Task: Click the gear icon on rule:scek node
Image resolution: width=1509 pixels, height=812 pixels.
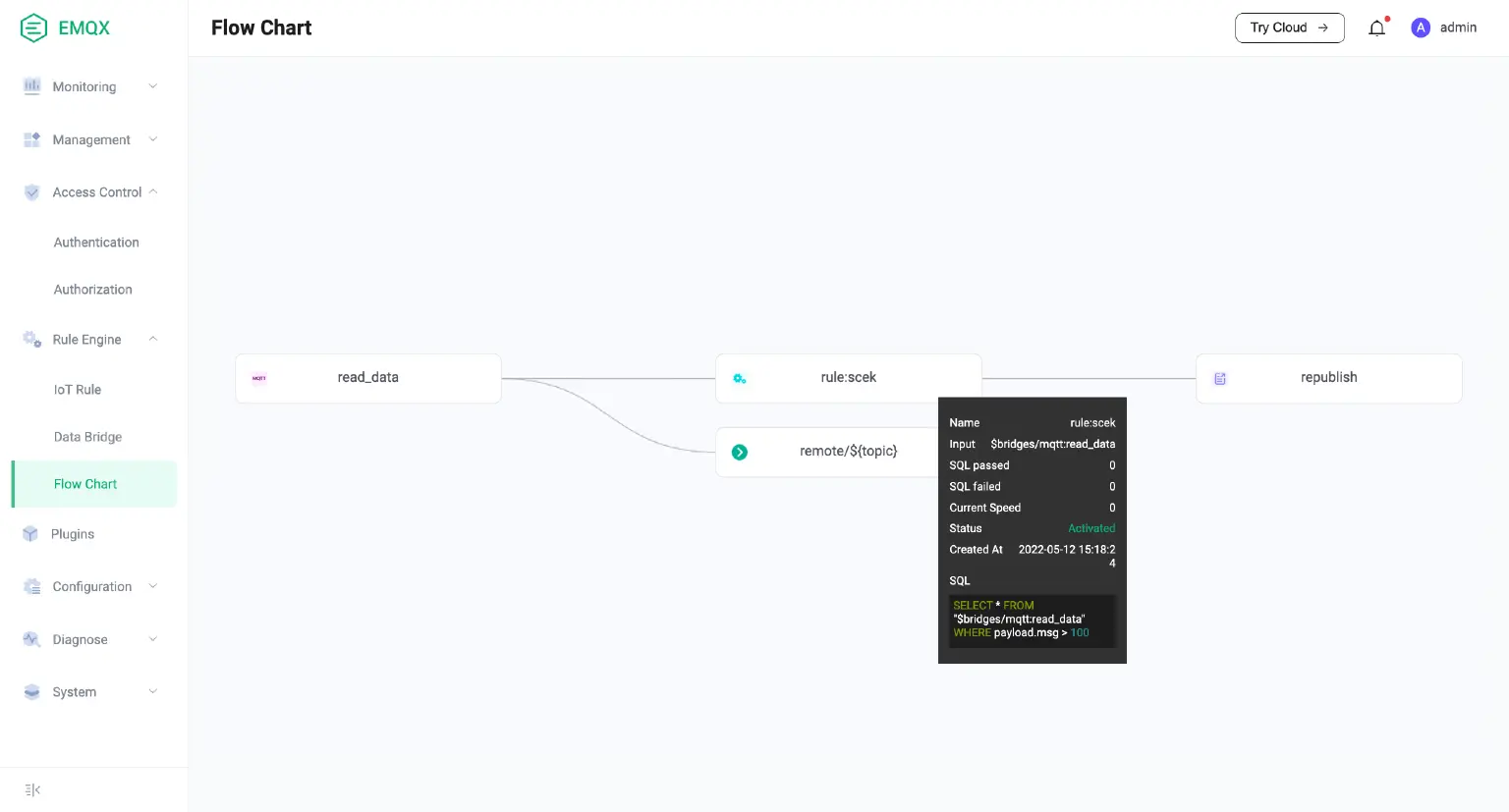Action: click(x=740, y=378)
